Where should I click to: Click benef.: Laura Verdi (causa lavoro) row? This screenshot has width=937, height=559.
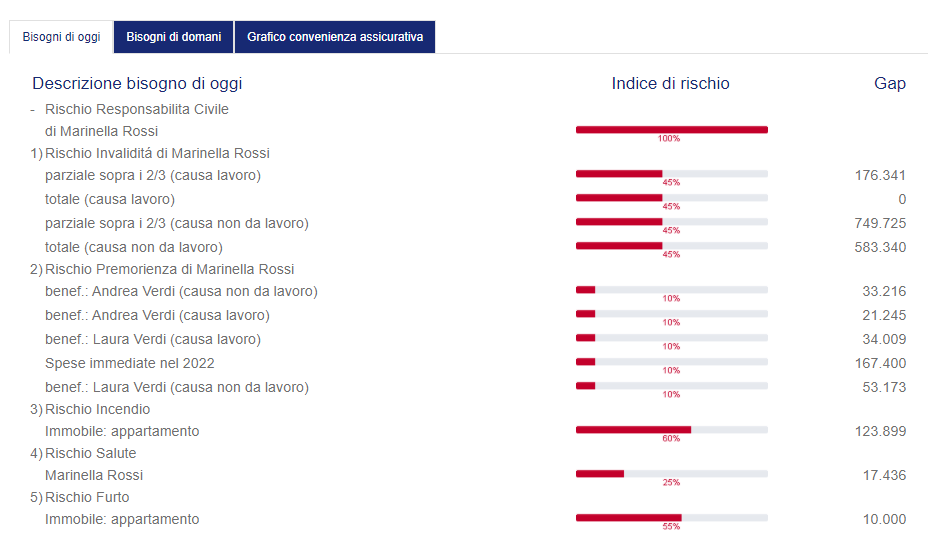(468, 340)
